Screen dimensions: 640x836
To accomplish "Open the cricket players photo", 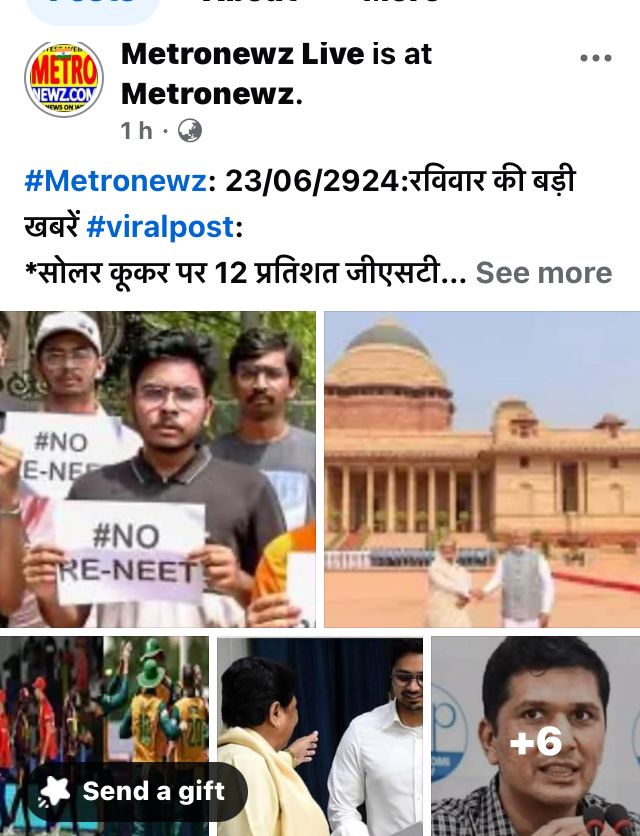I will pos(104,736).
